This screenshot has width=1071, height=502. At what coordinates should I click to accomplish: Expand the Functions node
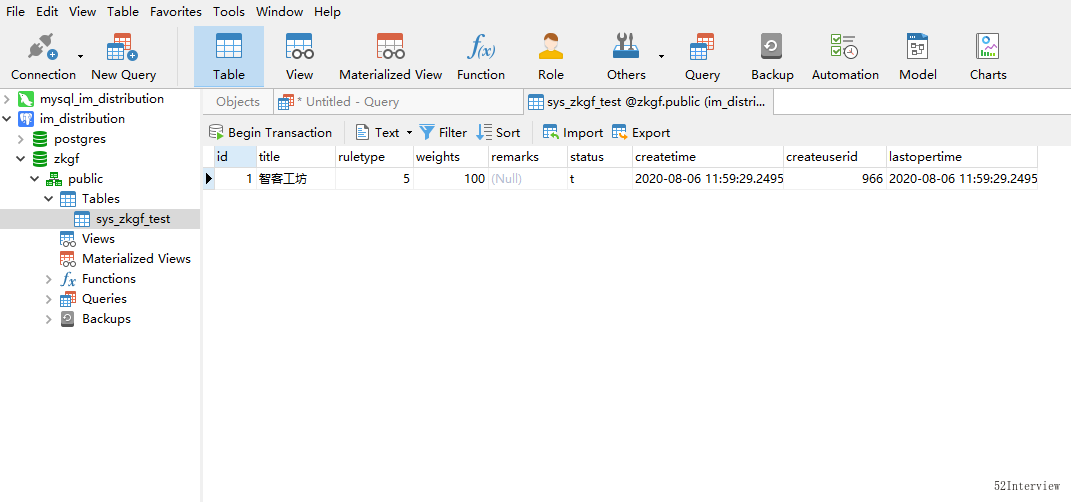48,279
